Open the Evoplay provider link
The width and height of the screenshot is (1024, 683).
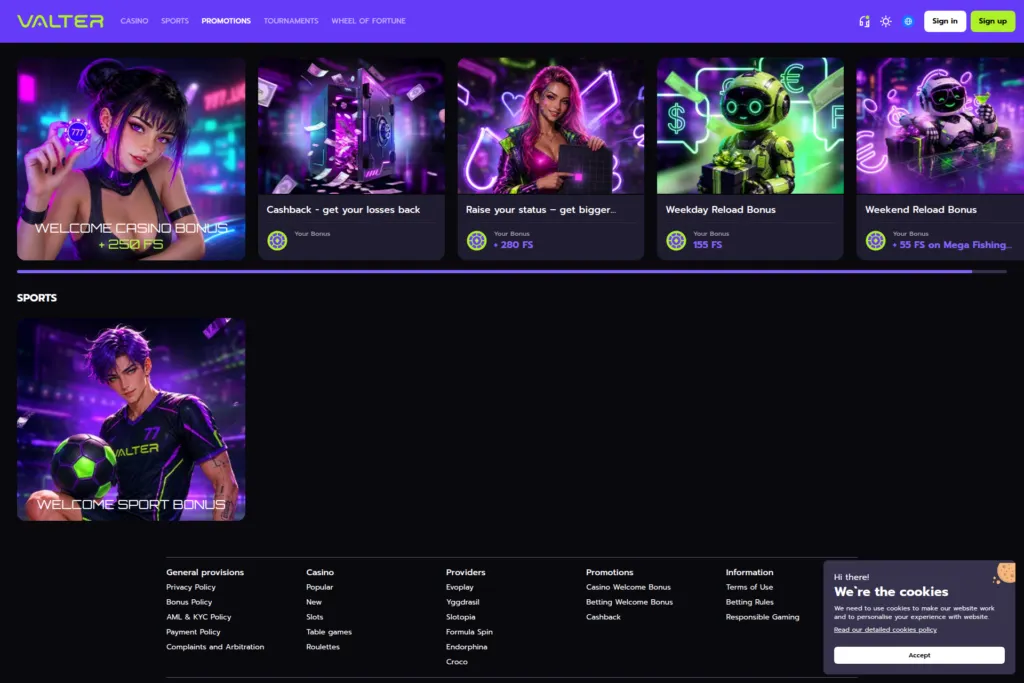click(460, 587)
